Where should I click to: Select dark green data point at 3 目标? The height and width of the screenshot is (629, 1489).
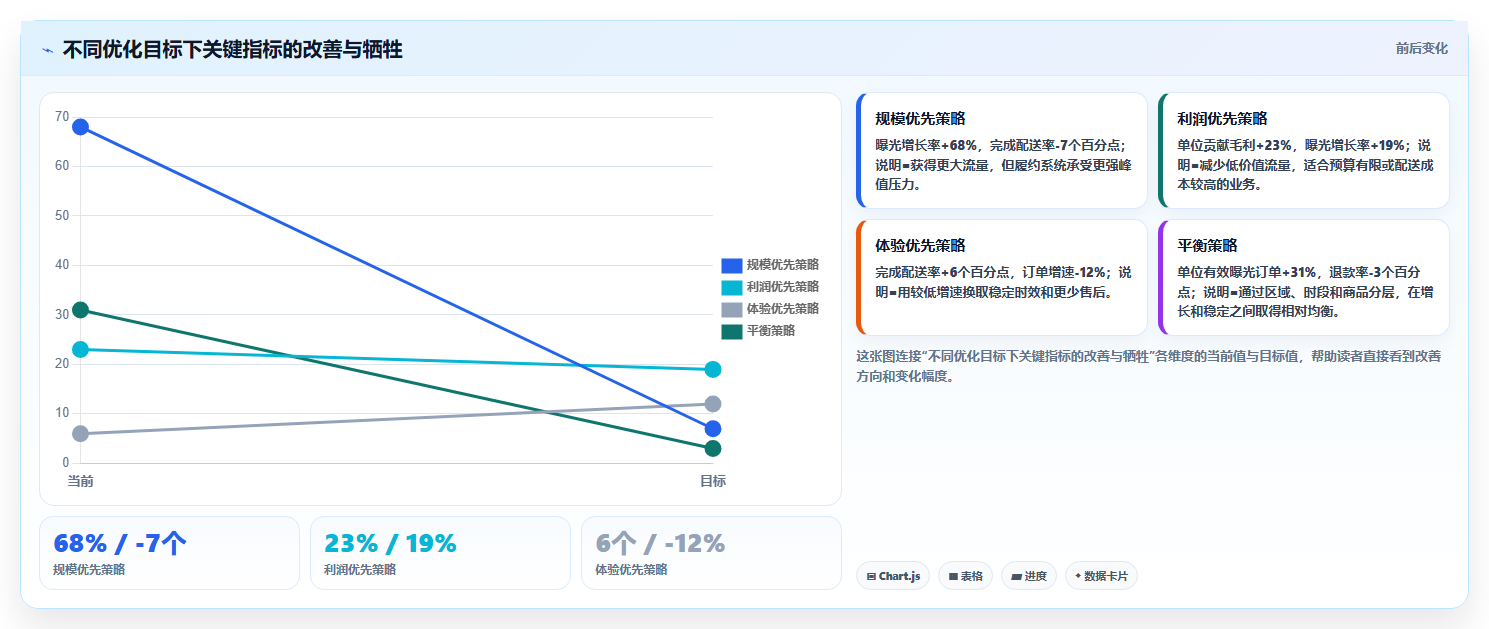(713, 448)
